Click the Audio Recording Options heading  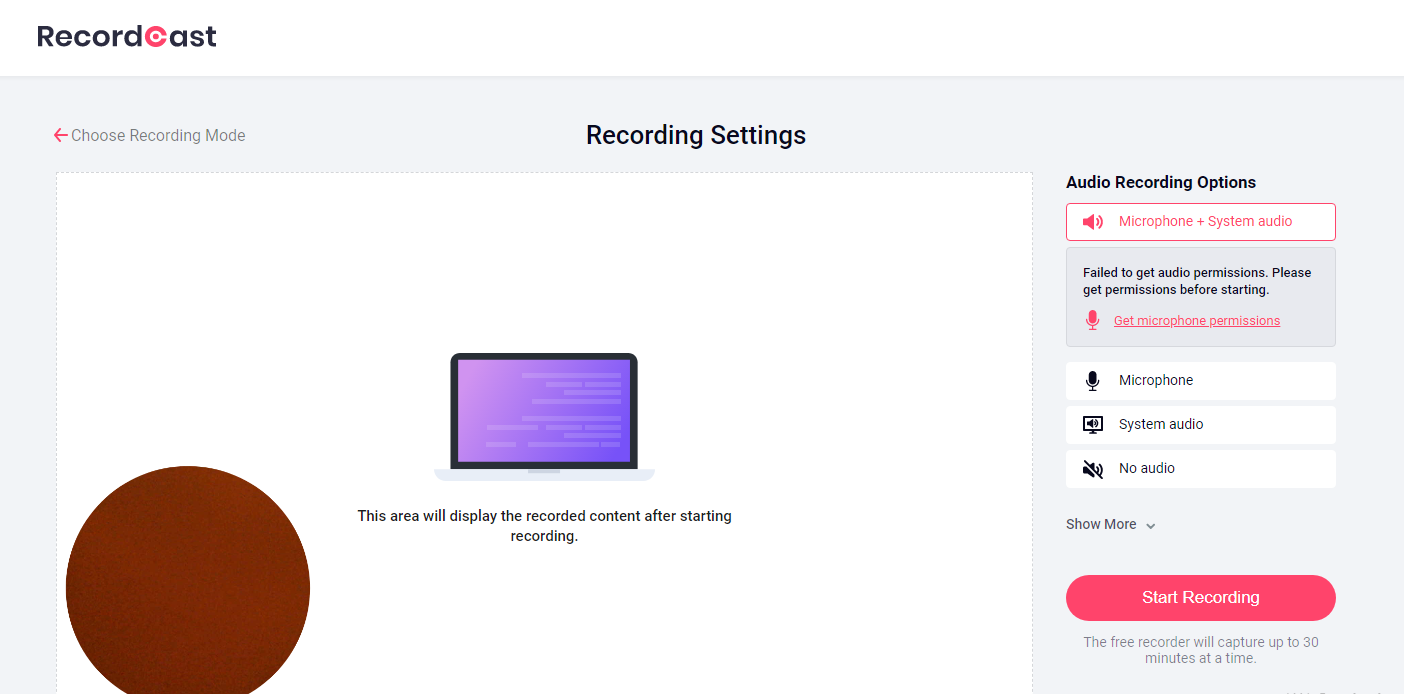point(1161,182)
